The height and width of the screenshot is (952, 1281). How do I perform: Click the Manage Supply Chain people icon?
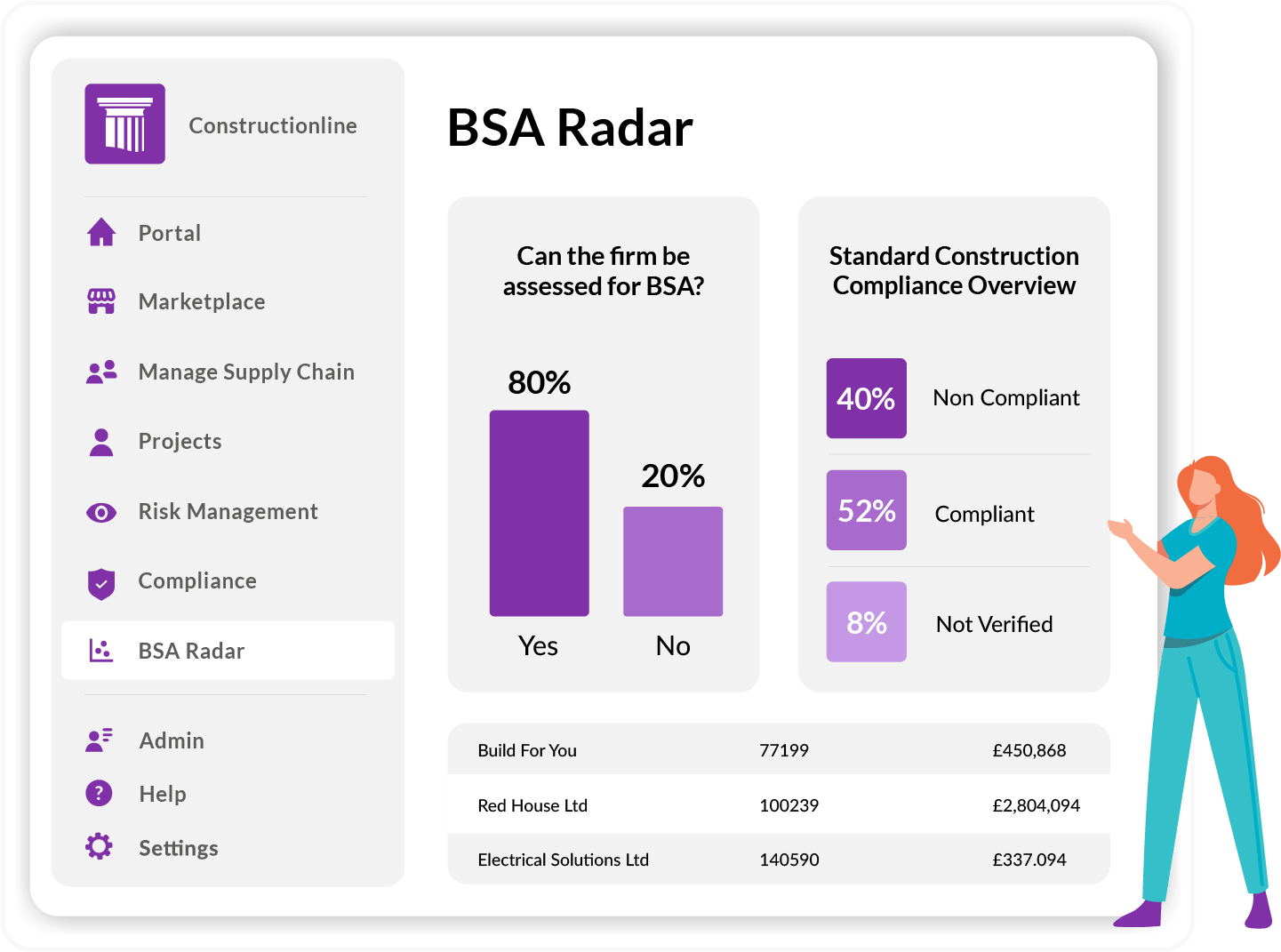pos(101,372)
